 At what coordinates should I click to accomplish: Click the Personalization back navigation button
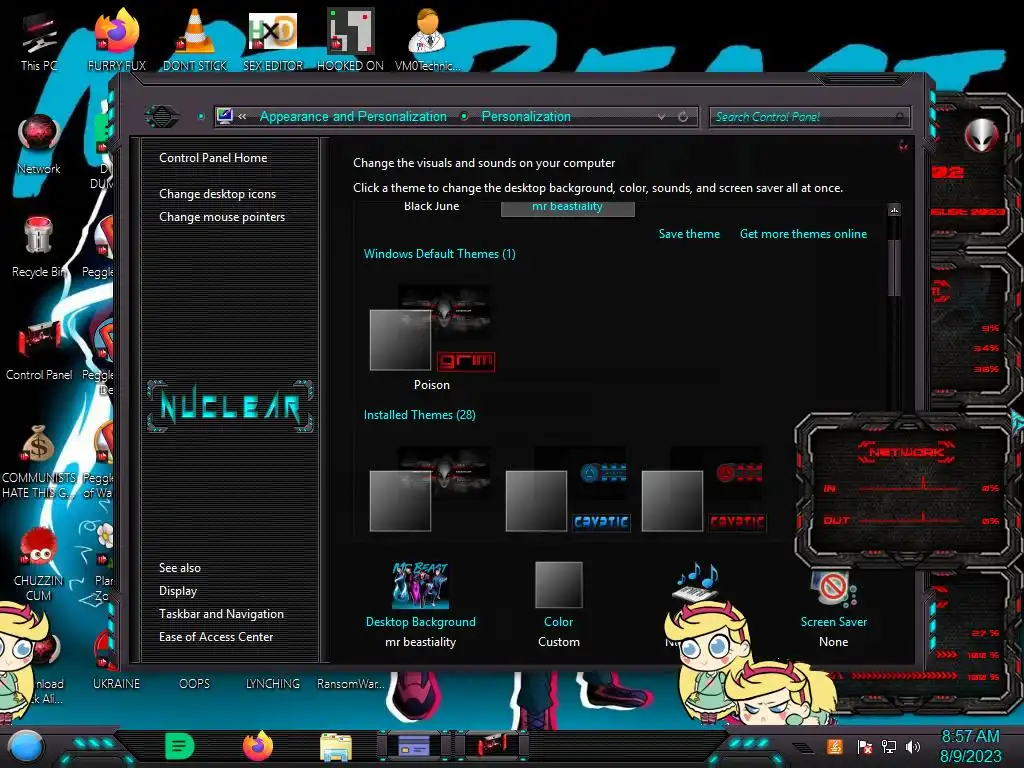(x=161, y=116)
